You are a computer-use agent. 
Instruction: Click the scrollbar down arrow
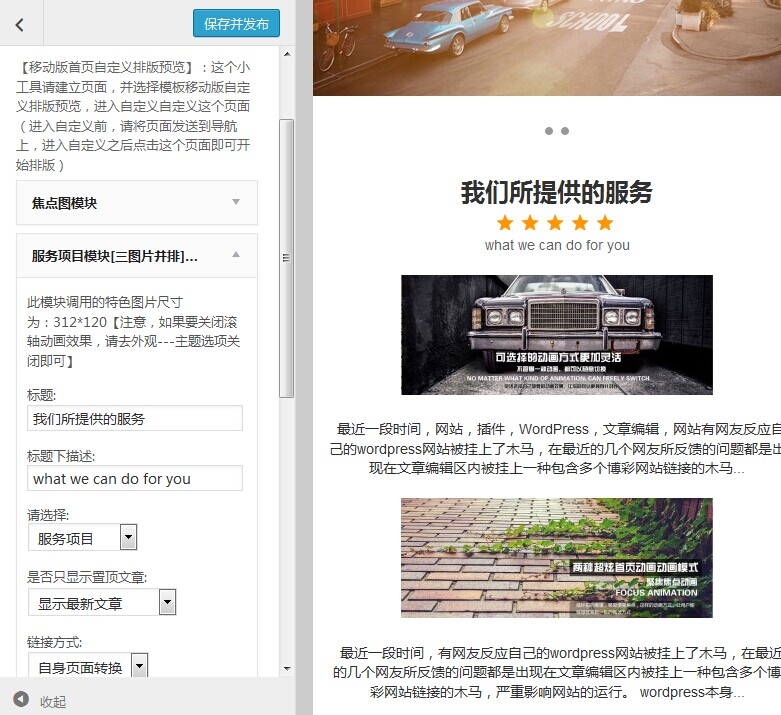tap(287, 667)
